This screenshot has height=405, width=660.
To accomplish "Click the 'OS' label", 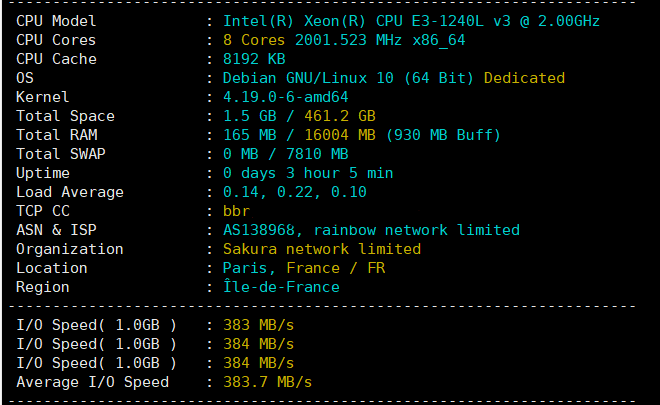I will click(x=25, y=78).
